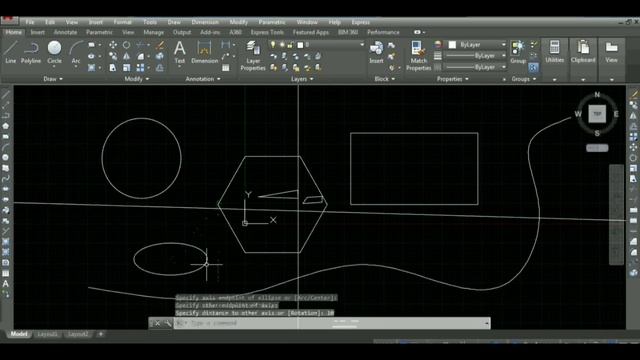The height and width of the screenshot is (360, 640).
Task: Expand the Layers panel
Action: coord(302,79)
